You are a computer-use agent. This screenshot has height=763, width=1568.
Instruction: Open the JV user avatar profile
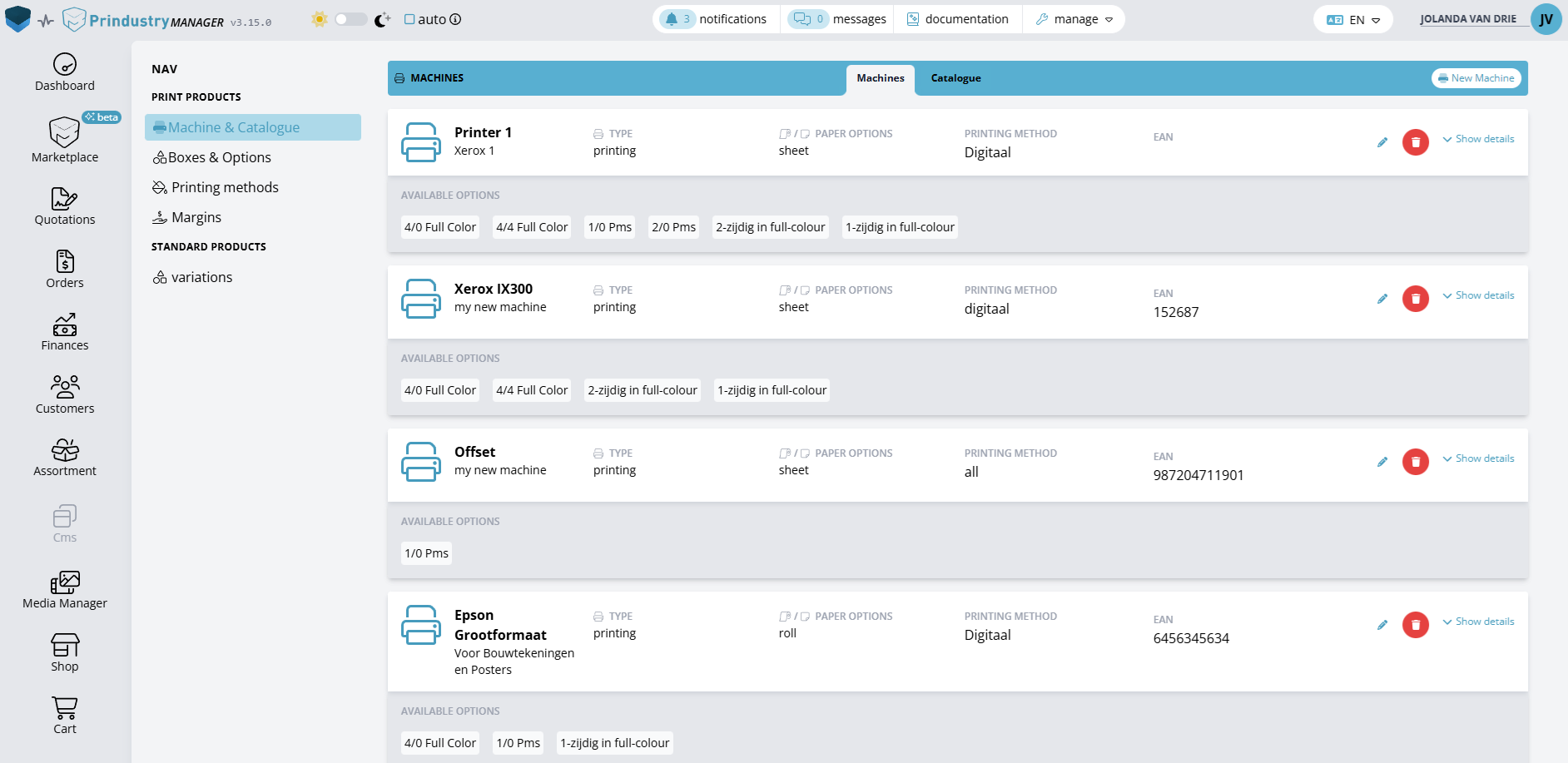click(1546, 19)
